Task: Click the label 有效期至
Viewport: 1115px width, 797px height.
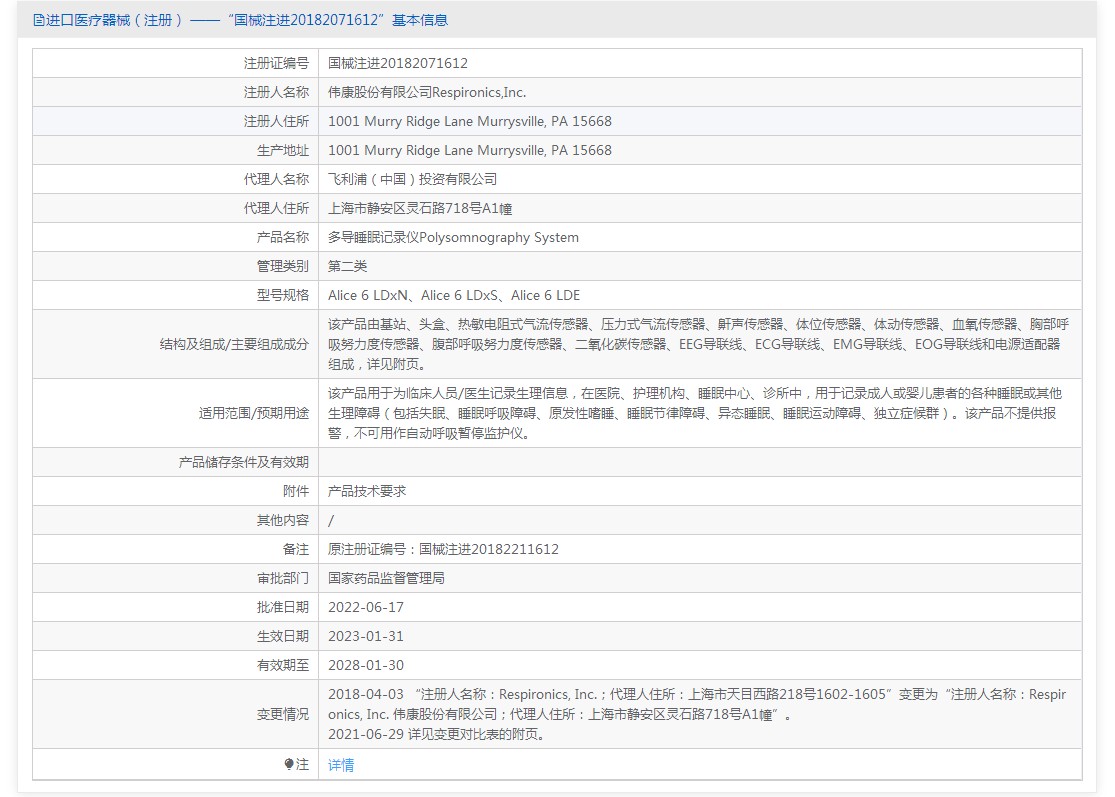Action: (282, 665)
